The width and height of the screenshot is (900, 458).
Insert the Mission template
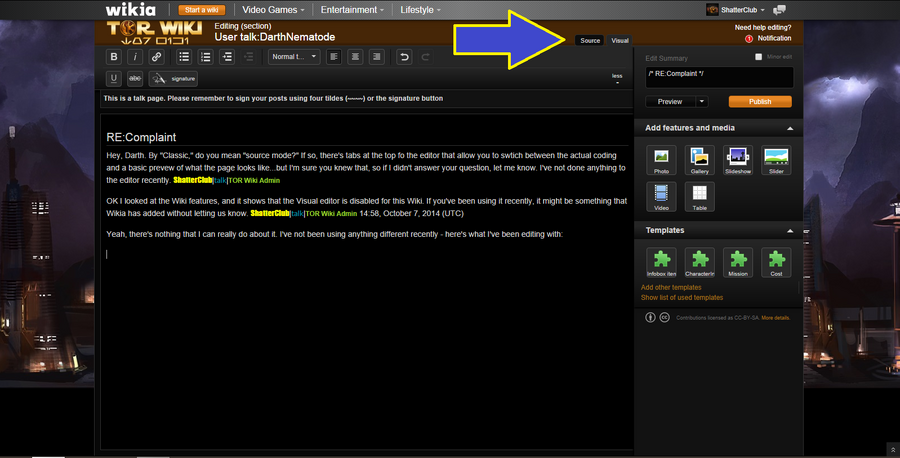738,262
